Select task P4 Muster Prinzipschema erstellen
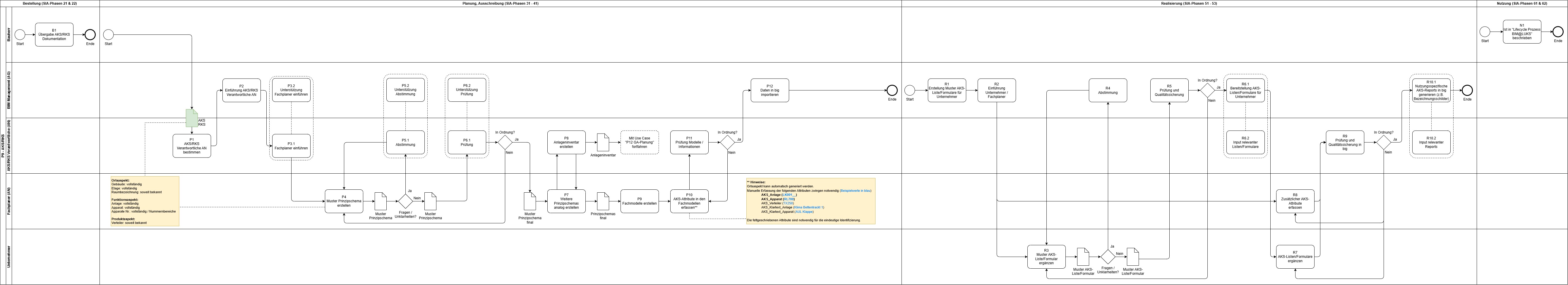This screenshot has width=1568, height=285. pos(344,201)
